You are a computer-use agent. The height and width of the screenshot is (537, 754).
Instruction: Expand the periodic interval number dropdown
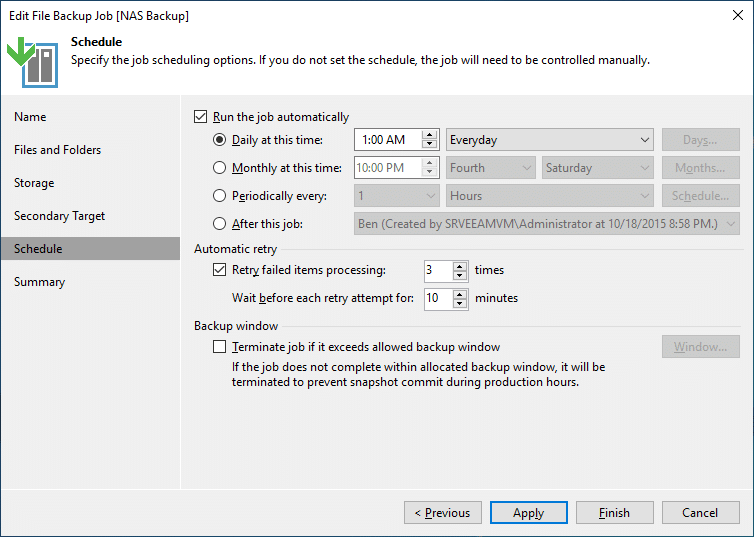(x=397, y=196)
